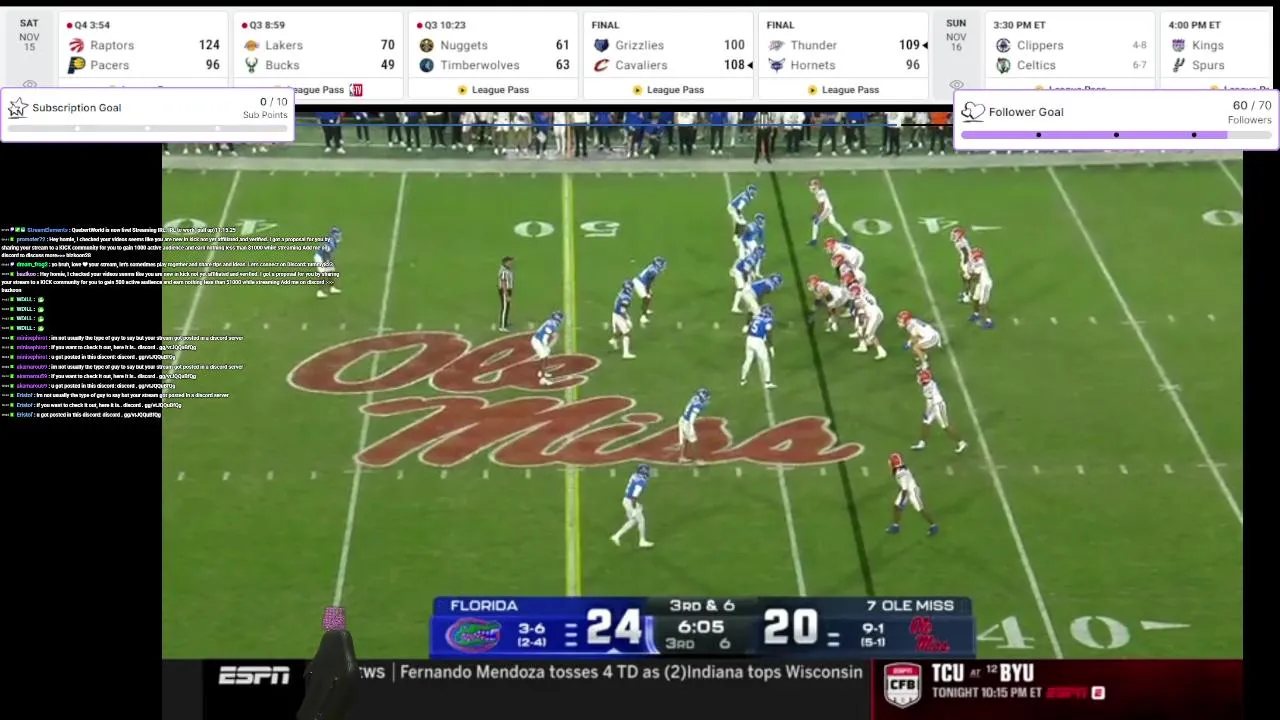Click the Subscription Goal title
The width and height of the screenshot is (1280, 720).
tap(77, 108)
